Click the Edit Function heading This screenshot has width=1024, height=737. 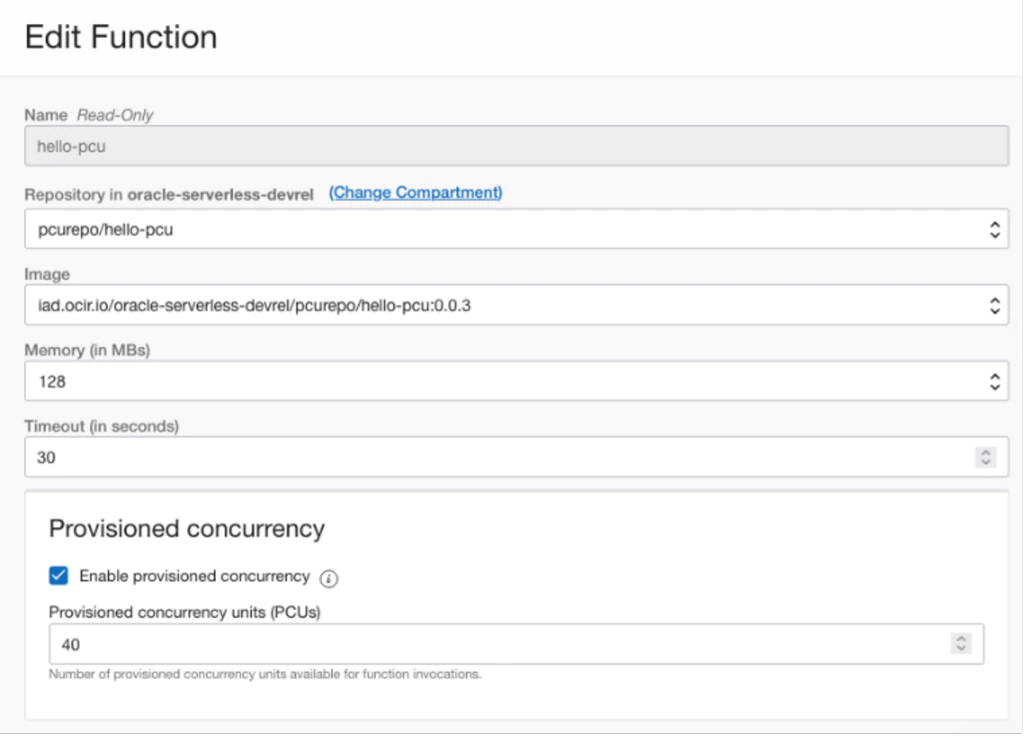coord(120,36)
